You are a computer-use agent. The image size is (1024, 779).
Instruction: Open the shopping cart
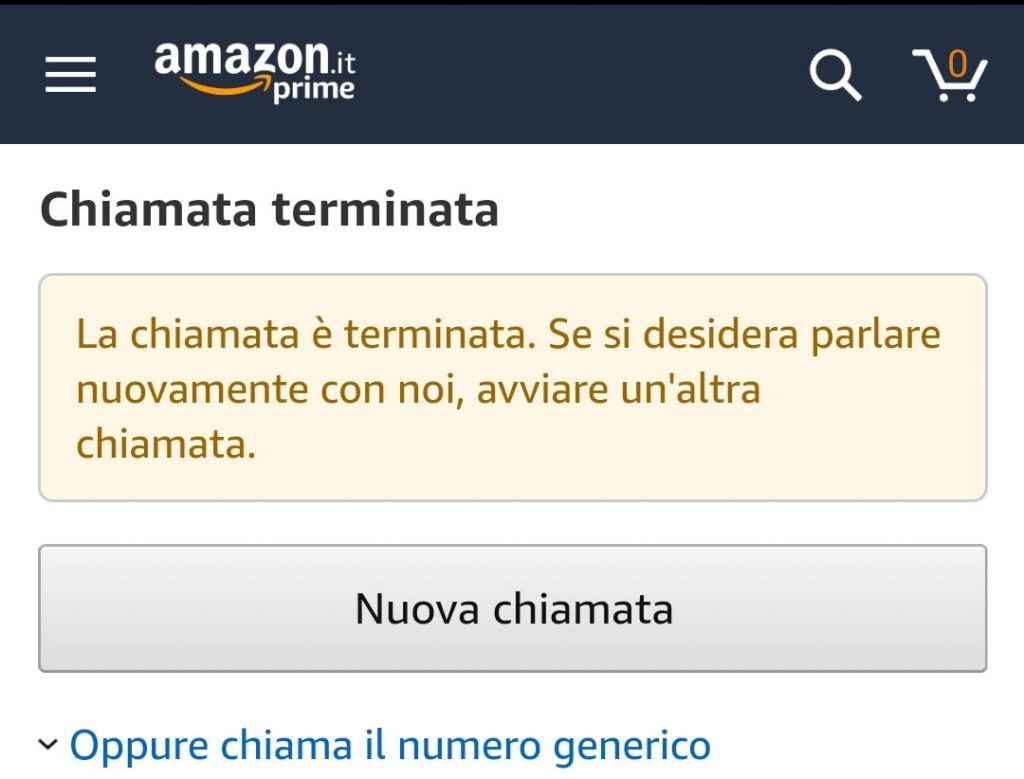click(x=950, y=76)
